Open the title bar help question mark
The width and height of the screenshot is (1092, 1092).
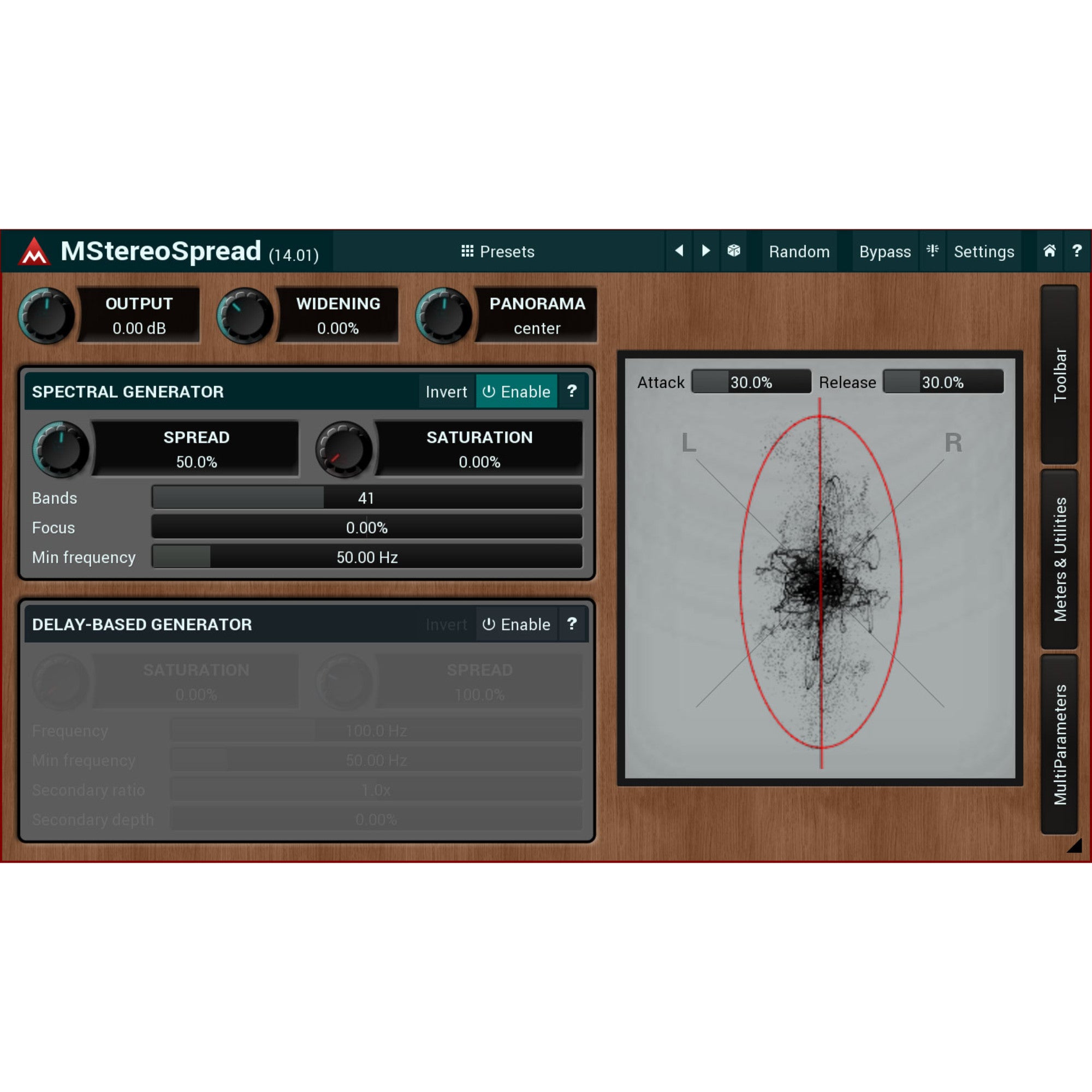tap(1077, 251)
